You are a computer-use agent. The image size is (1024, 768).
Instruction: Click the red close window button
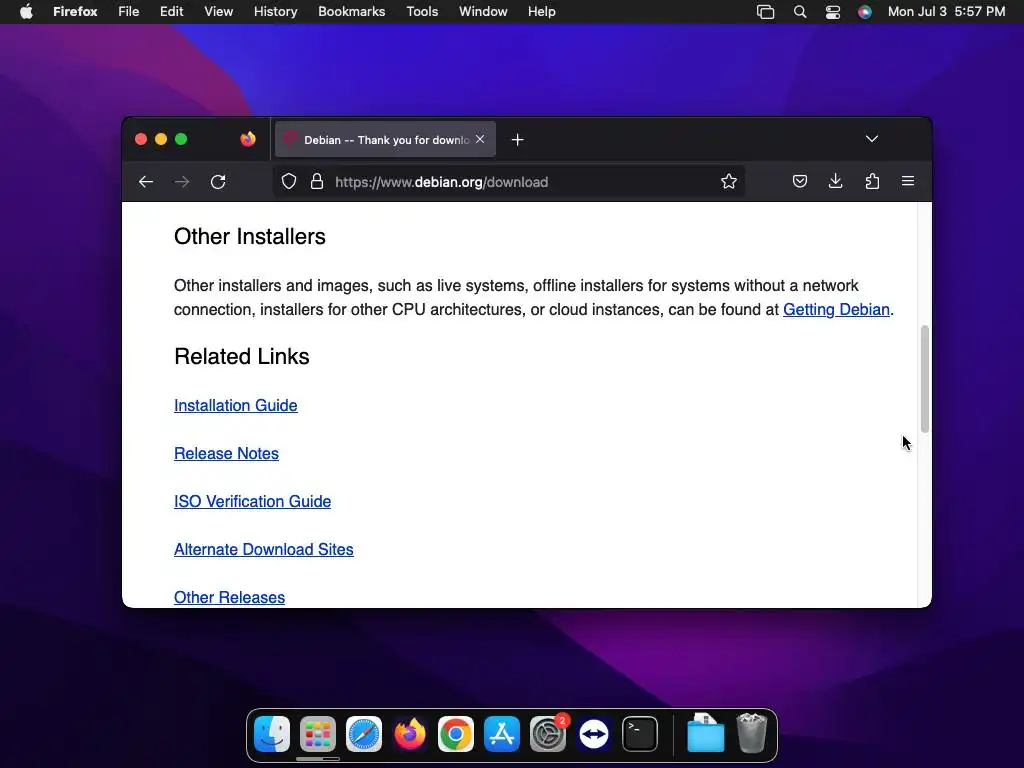pos(140,139)
